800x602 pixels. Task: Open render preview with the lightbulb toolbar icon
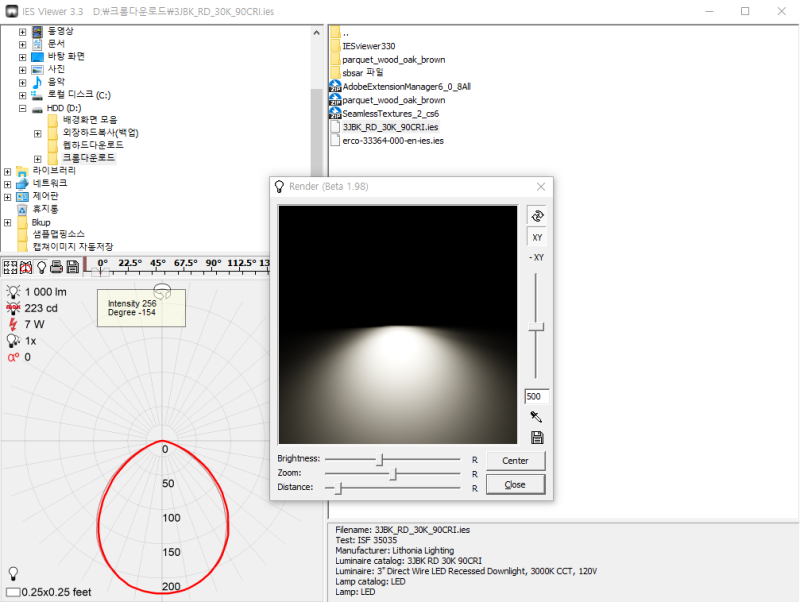click(41, 266)
